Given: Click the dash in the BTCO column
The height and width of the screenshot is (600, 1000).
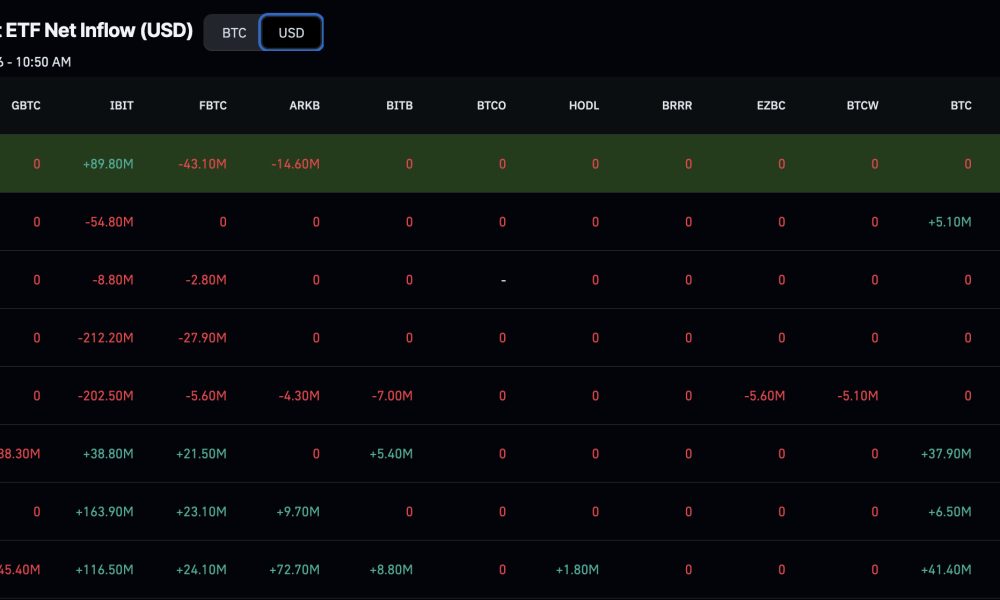Looking at the screenshot, I should coord(503,281).
